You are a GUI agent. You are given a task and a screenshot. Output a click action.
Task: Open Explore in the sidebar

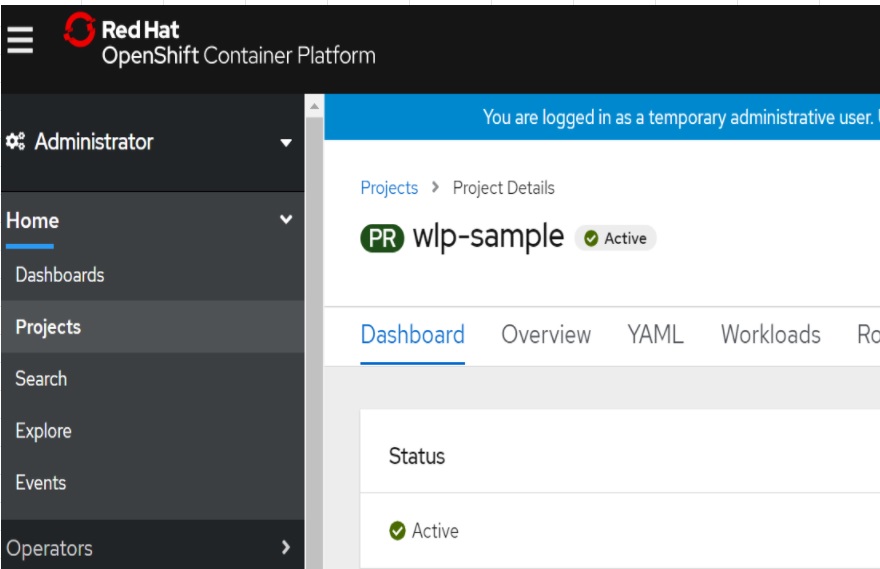(43, 431)
